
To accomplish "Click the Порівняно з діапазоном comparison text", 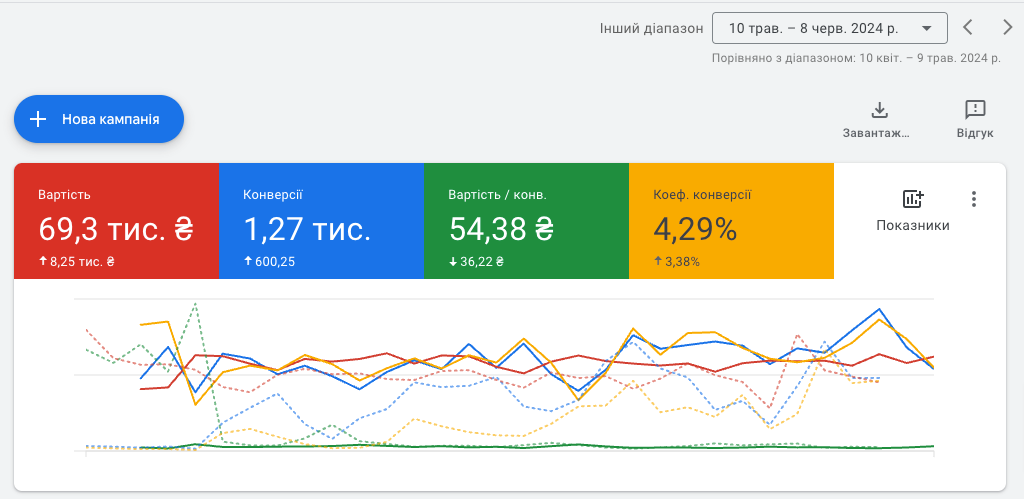I will point(855,58).
